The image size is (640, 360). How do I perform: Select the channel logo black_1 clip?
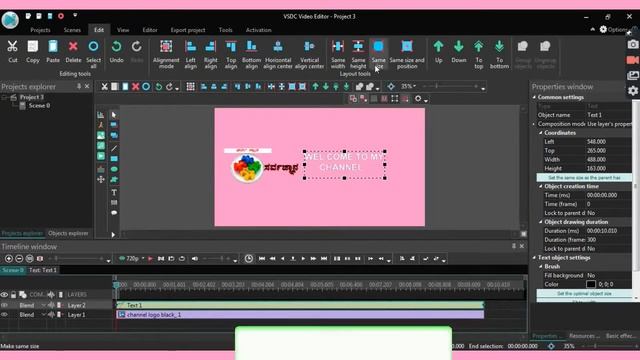(x=300, y=315)
